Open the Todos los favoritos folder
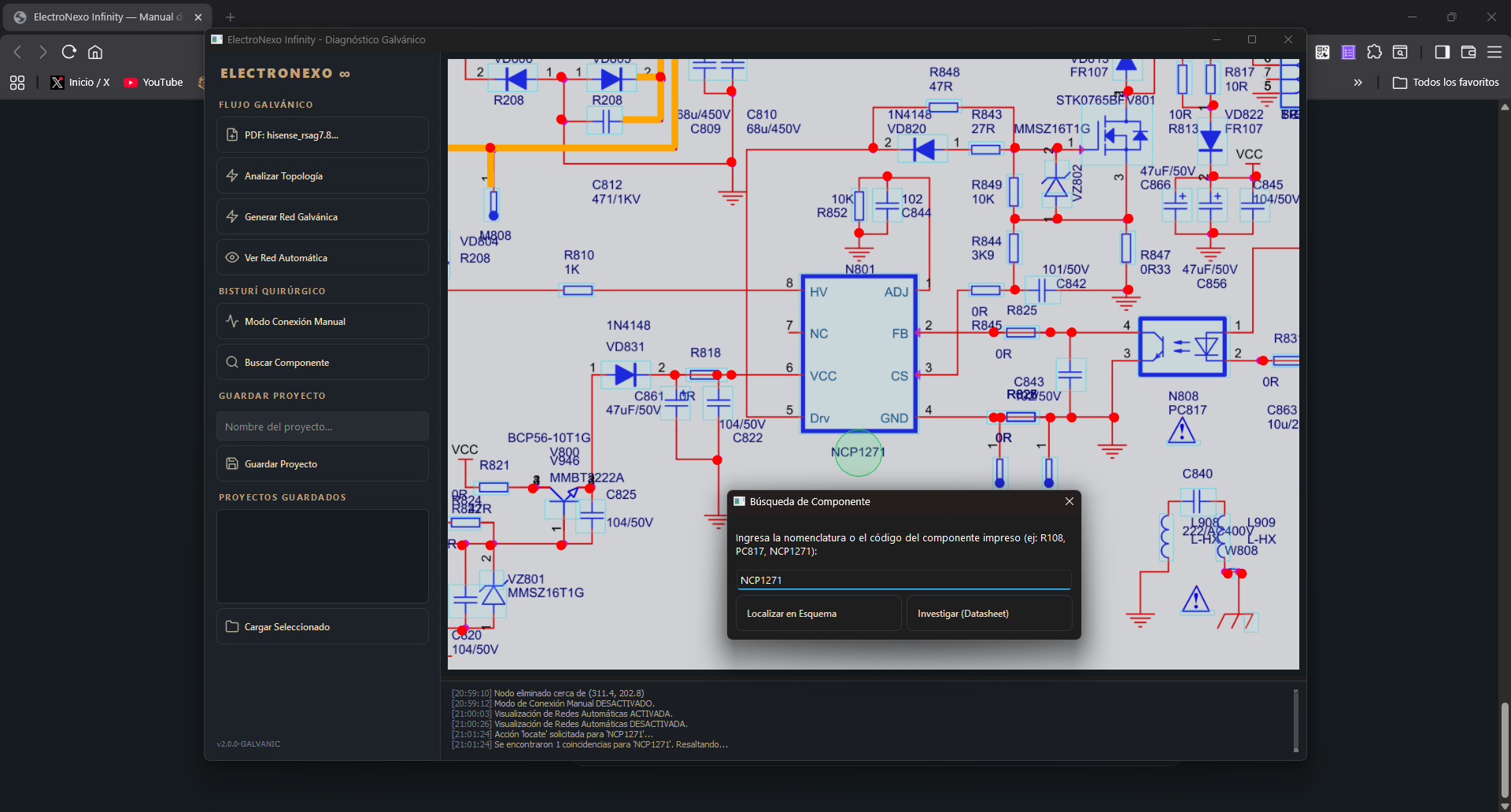The height and width of the screenshot is (812, 1511). click(1446, 83)
